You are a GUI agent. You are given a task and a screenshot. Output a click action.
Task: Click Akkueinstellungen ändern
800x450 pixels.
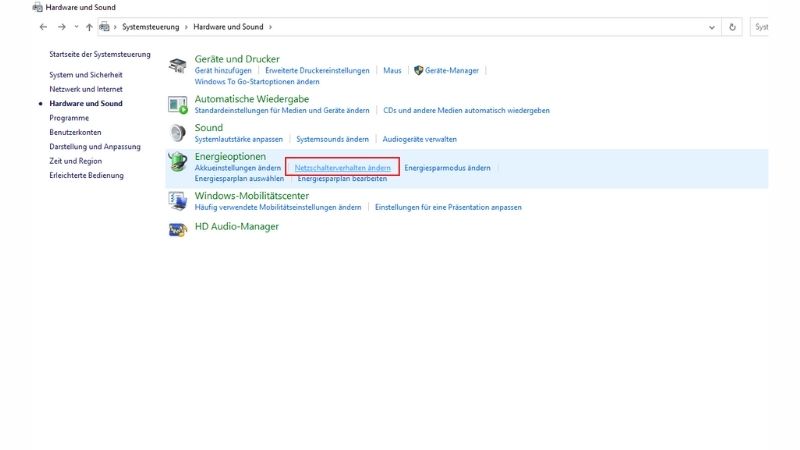(238, 168)
